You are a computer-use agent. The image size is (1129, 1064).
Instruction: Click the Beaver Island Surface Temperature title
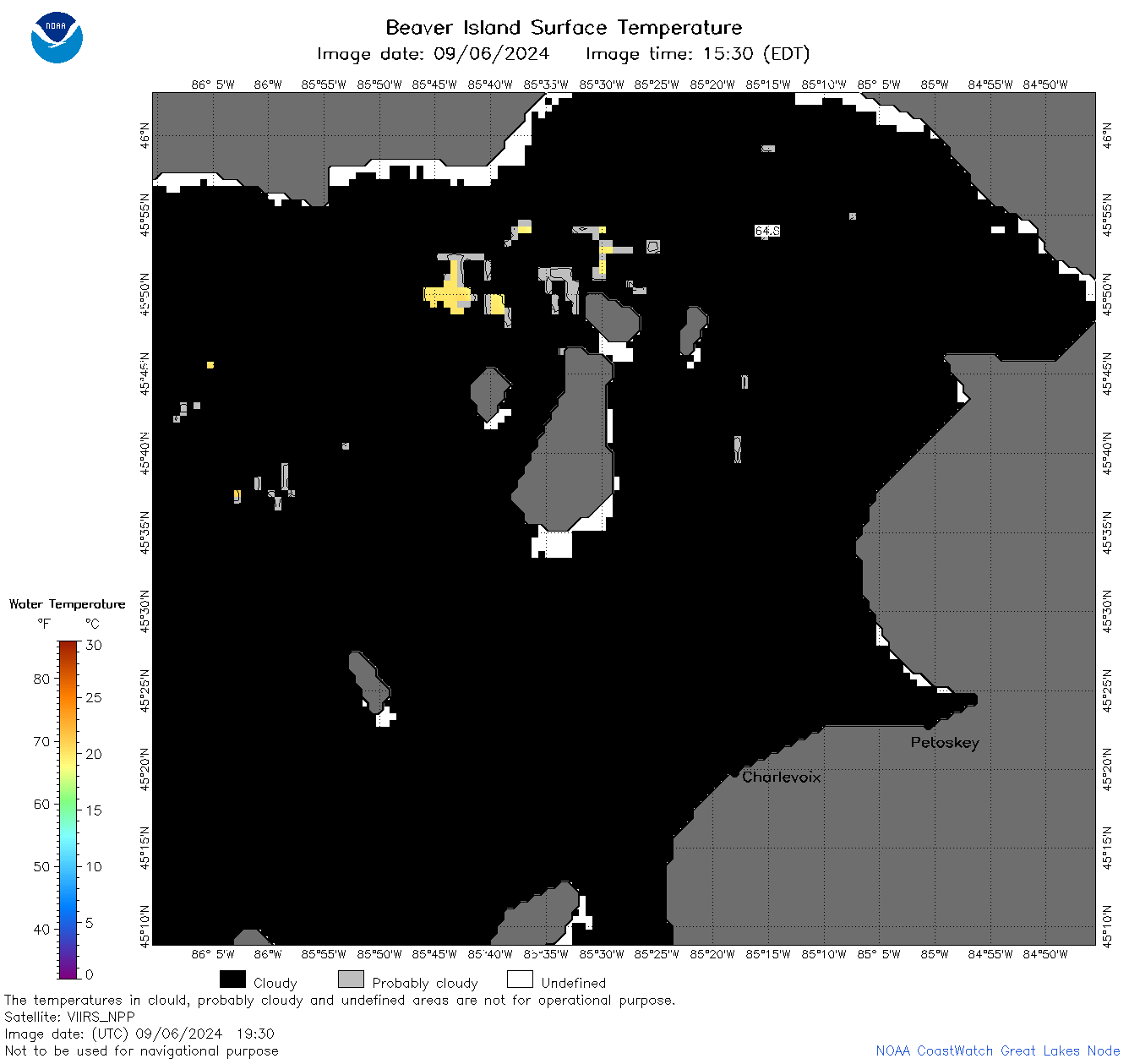click(x=564, y=27)
